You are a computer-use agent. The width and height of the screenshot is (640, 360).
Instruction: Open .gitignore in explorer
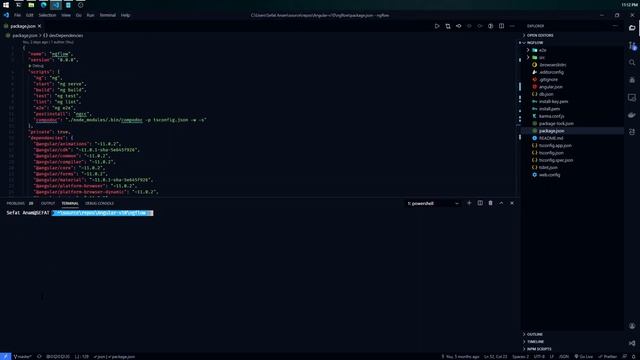(548, 80)
